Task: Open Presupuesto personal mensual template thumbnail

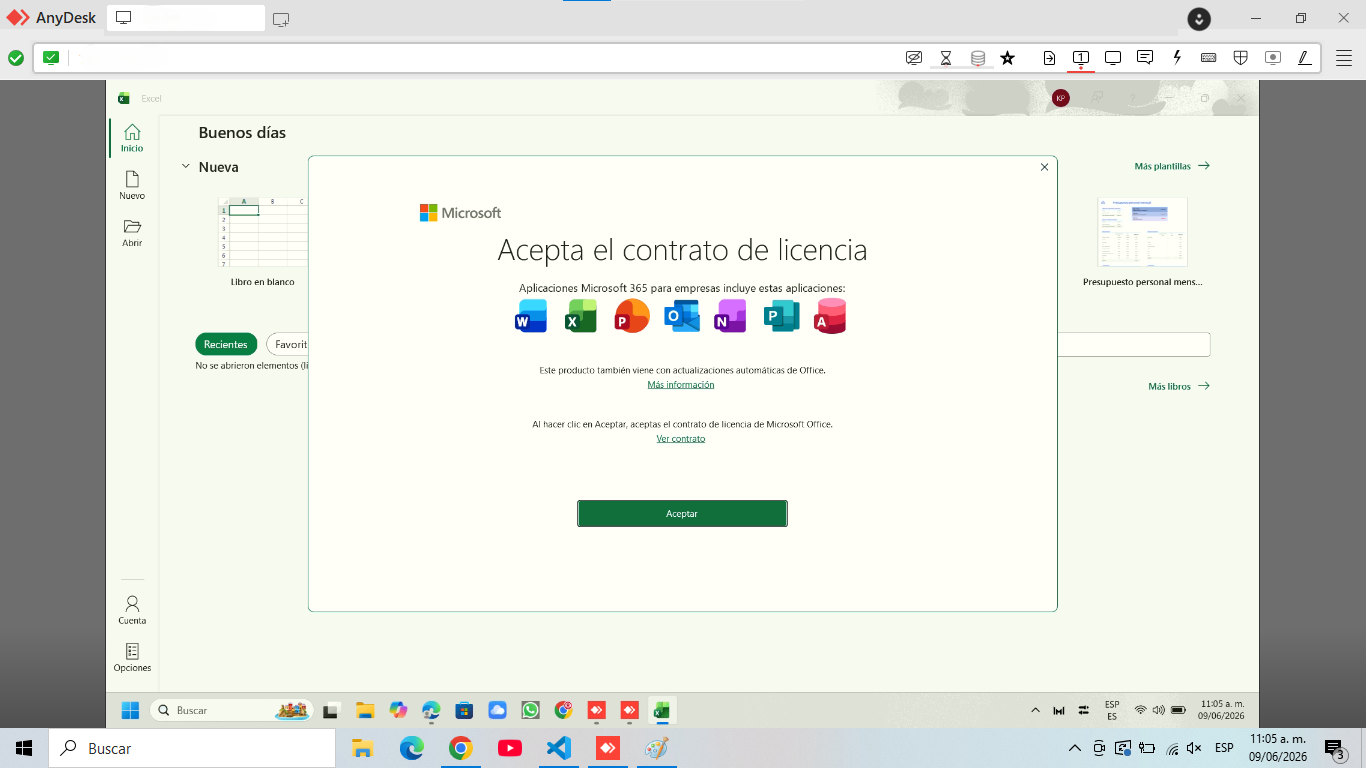Action: click(1142, 231)
